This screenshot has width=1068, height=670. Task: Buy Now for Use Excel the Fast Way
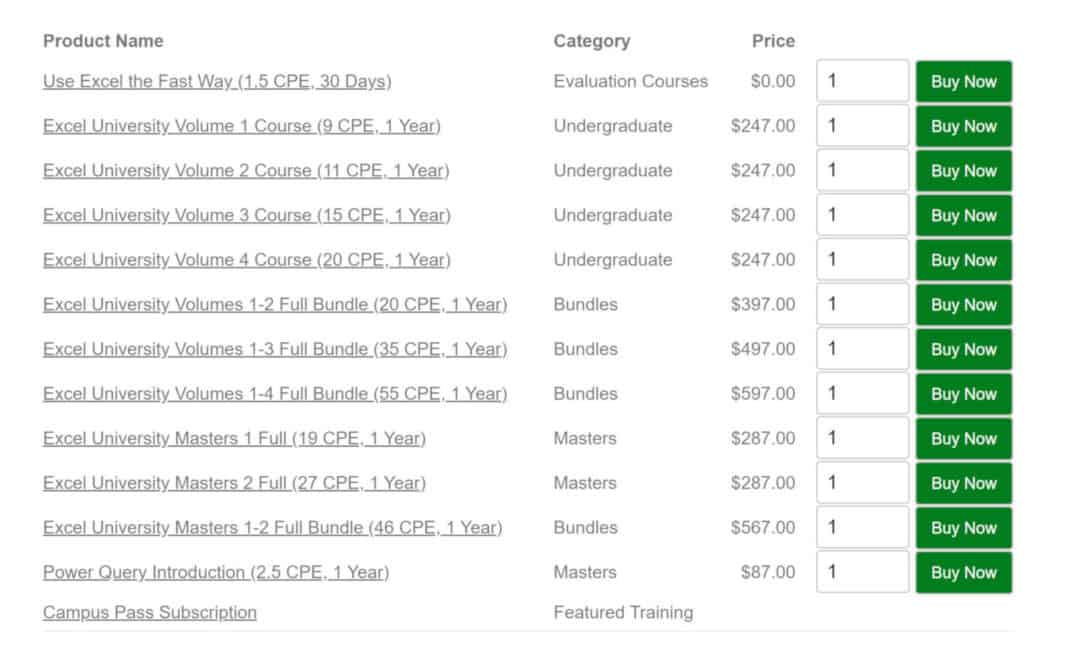(x=963, y=81)
